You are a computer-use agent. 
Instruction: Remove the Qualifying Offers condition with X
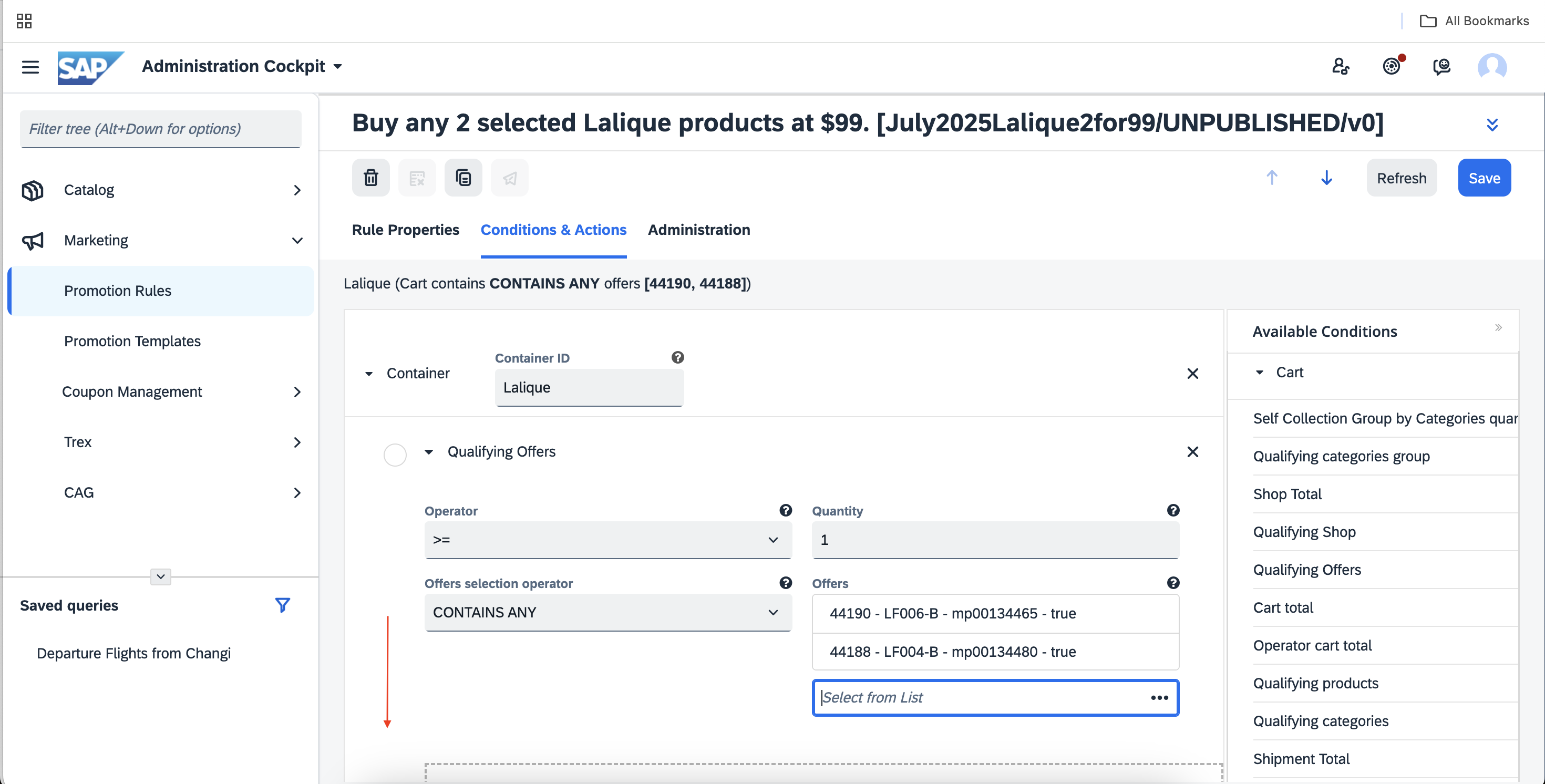(1192, 452)
